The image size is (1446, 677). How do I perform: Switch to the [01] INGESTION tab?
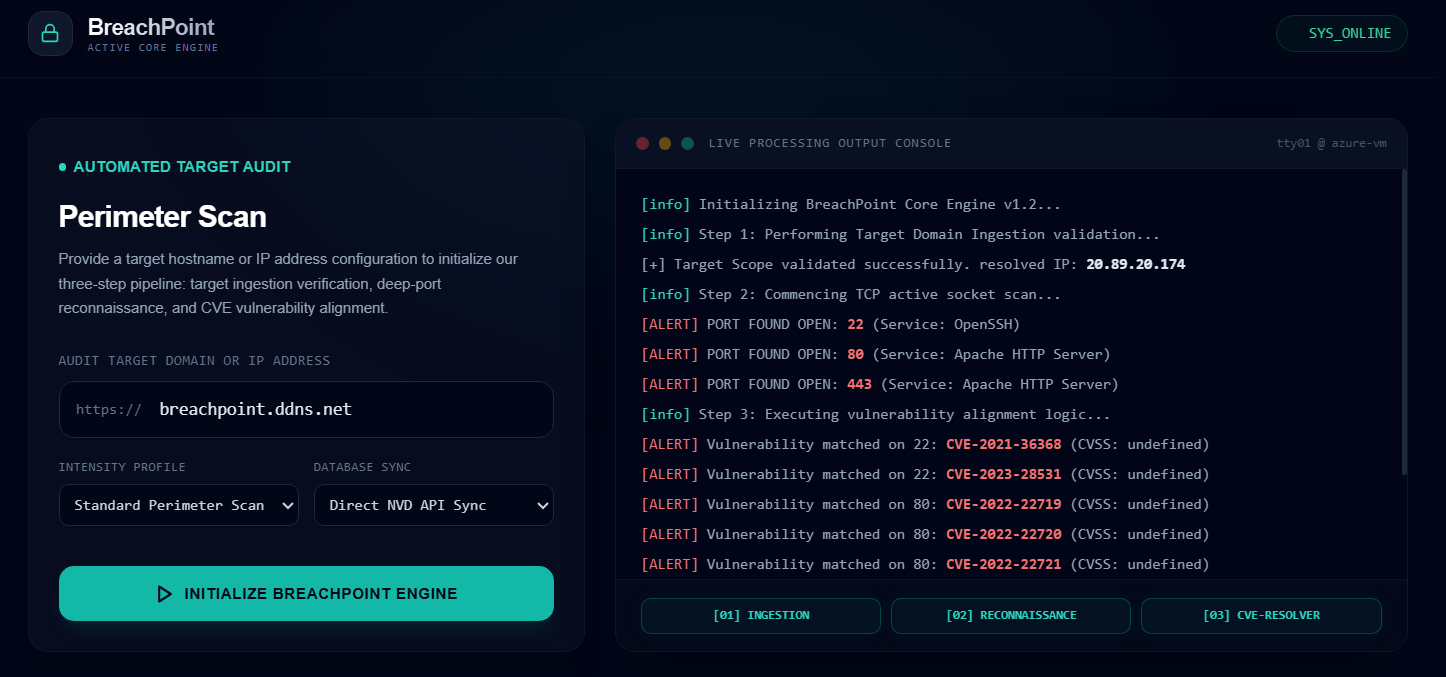coord(761,616)
